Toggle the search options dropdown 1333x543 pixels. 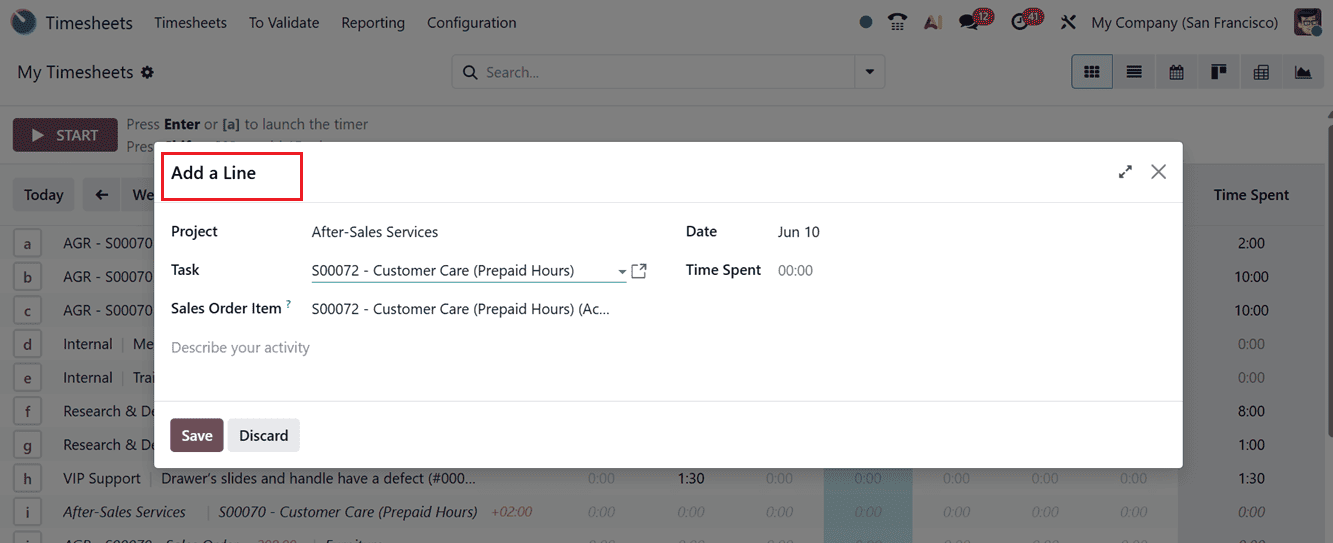click(869, 72)
